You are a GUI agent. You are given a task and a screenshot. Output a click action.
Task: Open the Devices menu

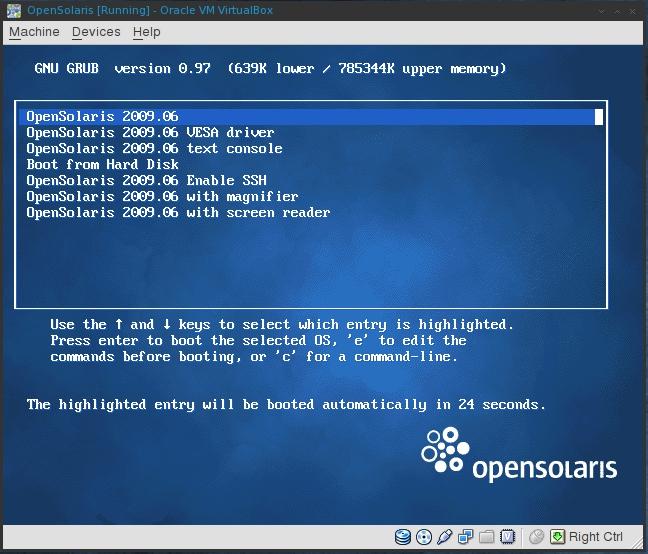(x=96, y=32)
